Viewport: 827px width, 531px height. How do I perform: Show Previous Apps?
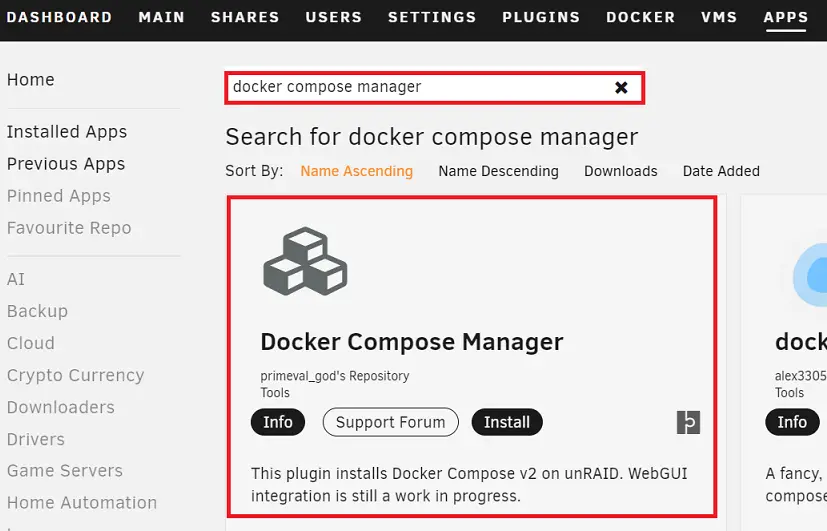click(66, 164)
